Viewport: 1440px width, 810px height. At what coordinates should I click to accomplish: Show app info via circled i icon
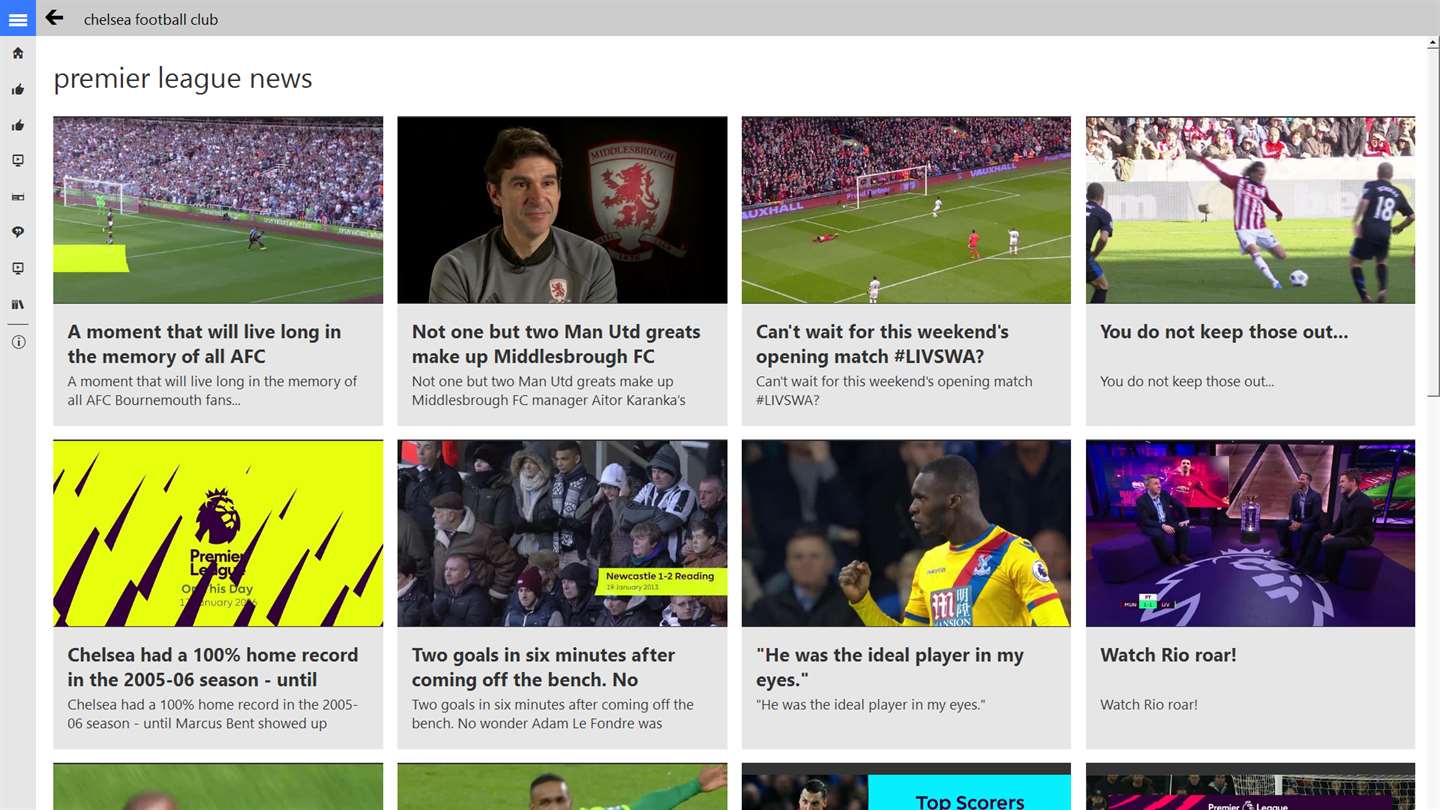coord(18,342)
